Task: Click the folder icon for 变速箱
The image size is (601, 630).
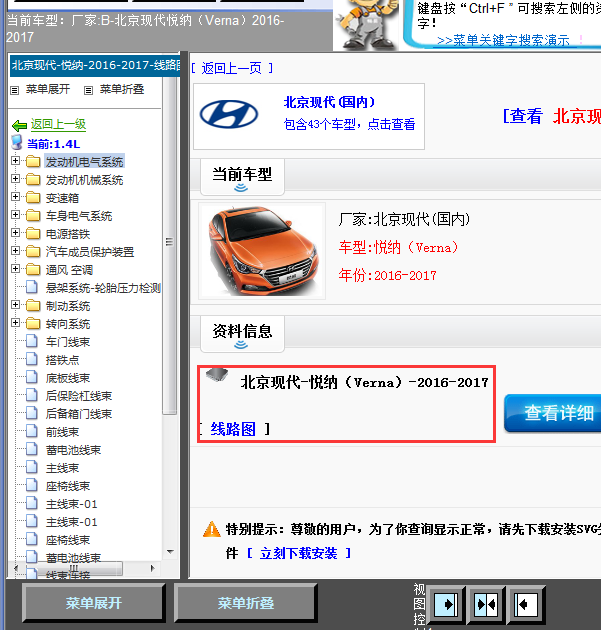Action: (33, 197)
